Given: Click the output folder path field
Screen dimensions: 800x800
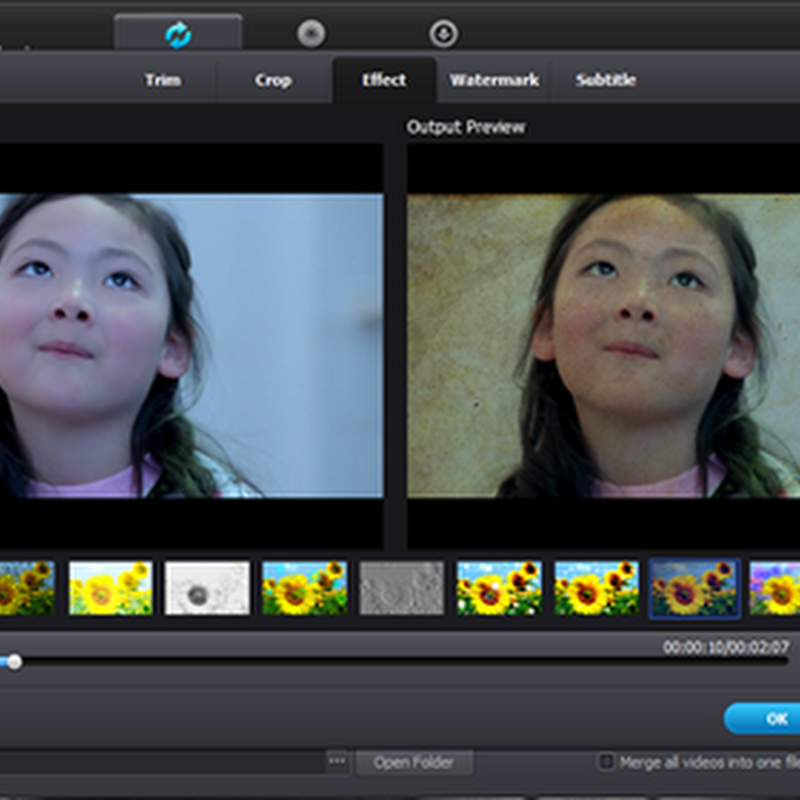Looking at the screenshot, I should coord(160,762).
